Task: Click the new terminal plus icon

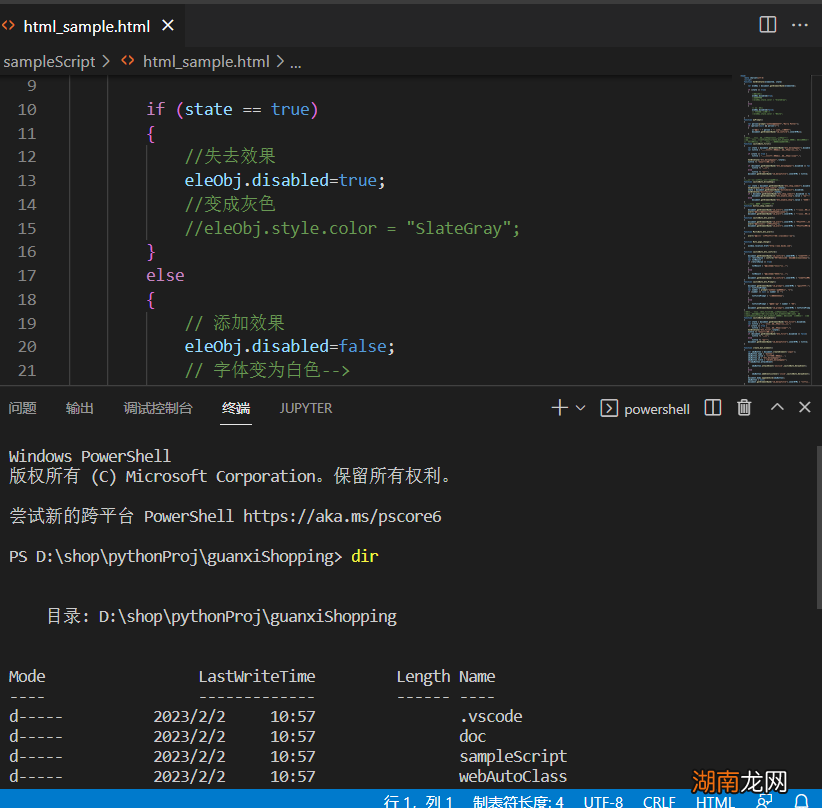Action: [559, 408]
